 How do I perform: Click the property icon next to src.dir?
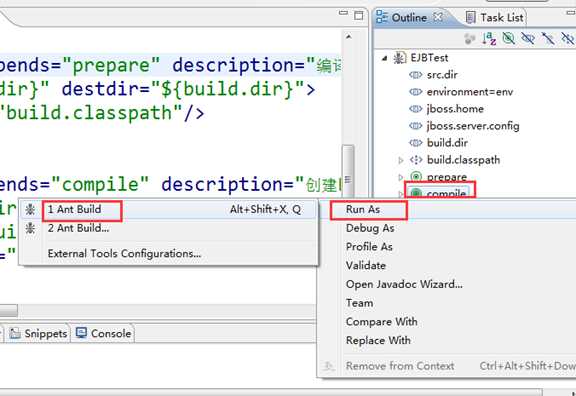pos(415,75)
